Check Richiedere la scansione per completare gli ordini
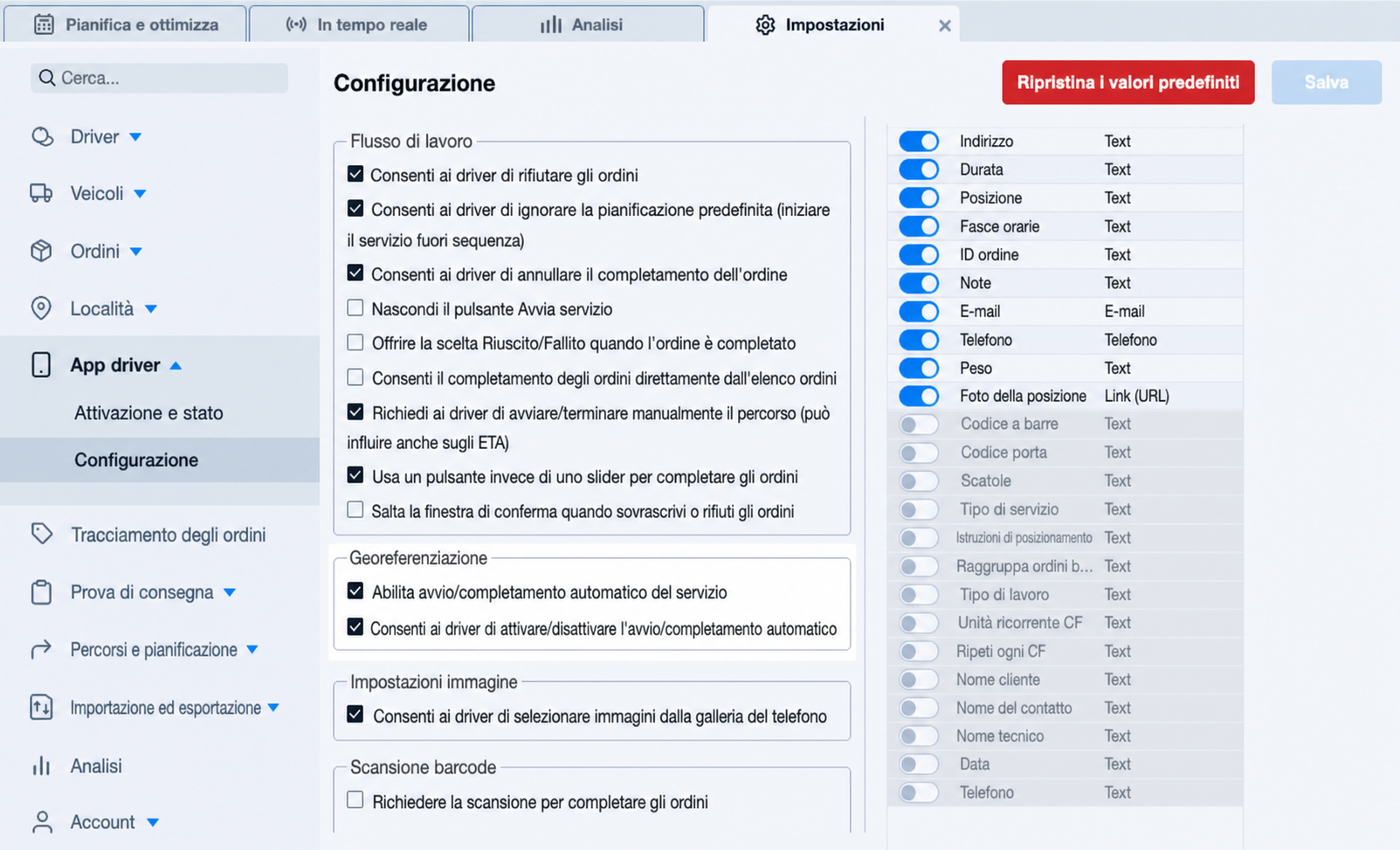The height and width of the screenshot is (850, 1400). pyautogui.click(x=355, y=799)
